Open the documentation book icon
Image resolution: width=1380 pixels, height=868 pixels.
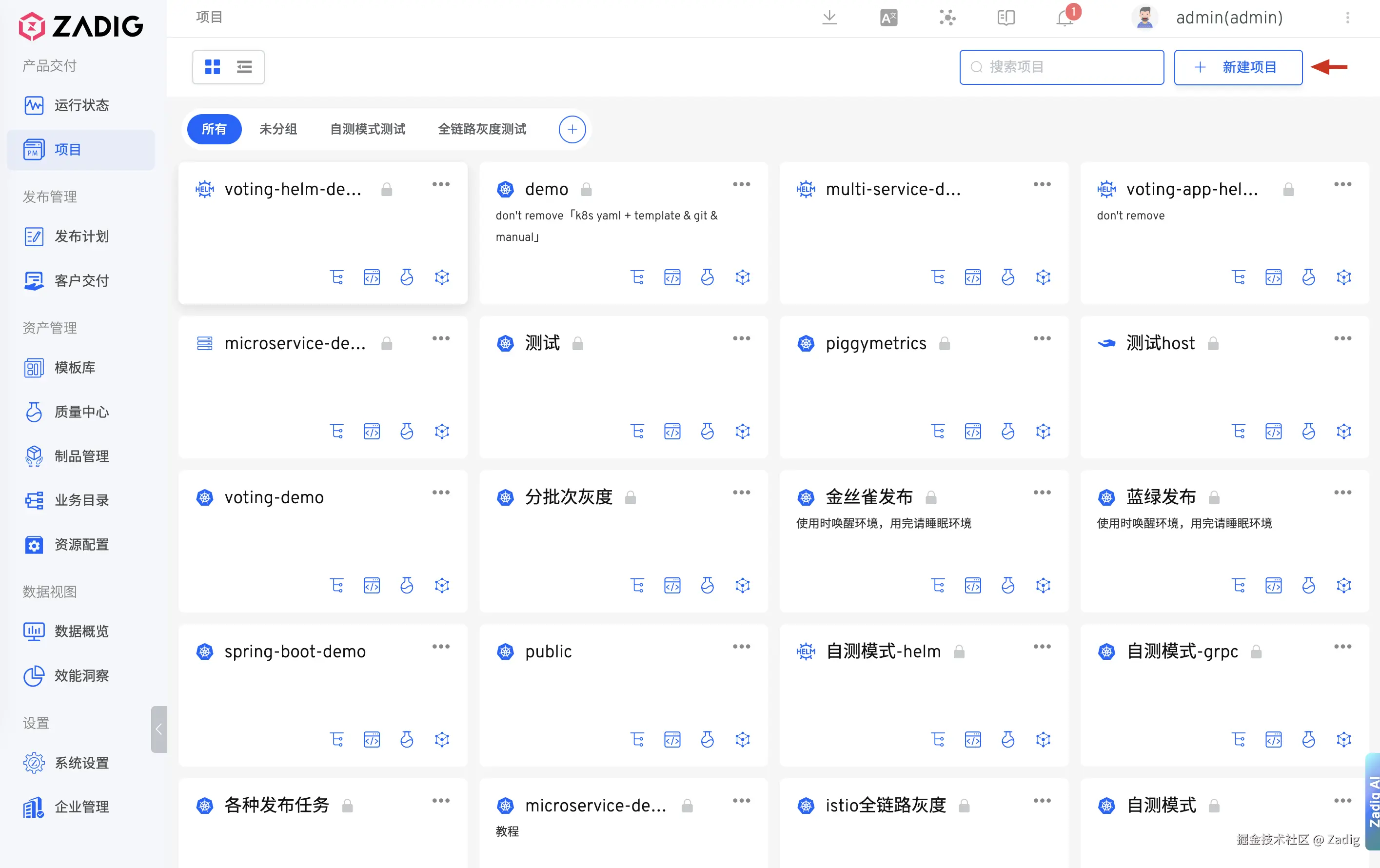[x=1006, y=18]
